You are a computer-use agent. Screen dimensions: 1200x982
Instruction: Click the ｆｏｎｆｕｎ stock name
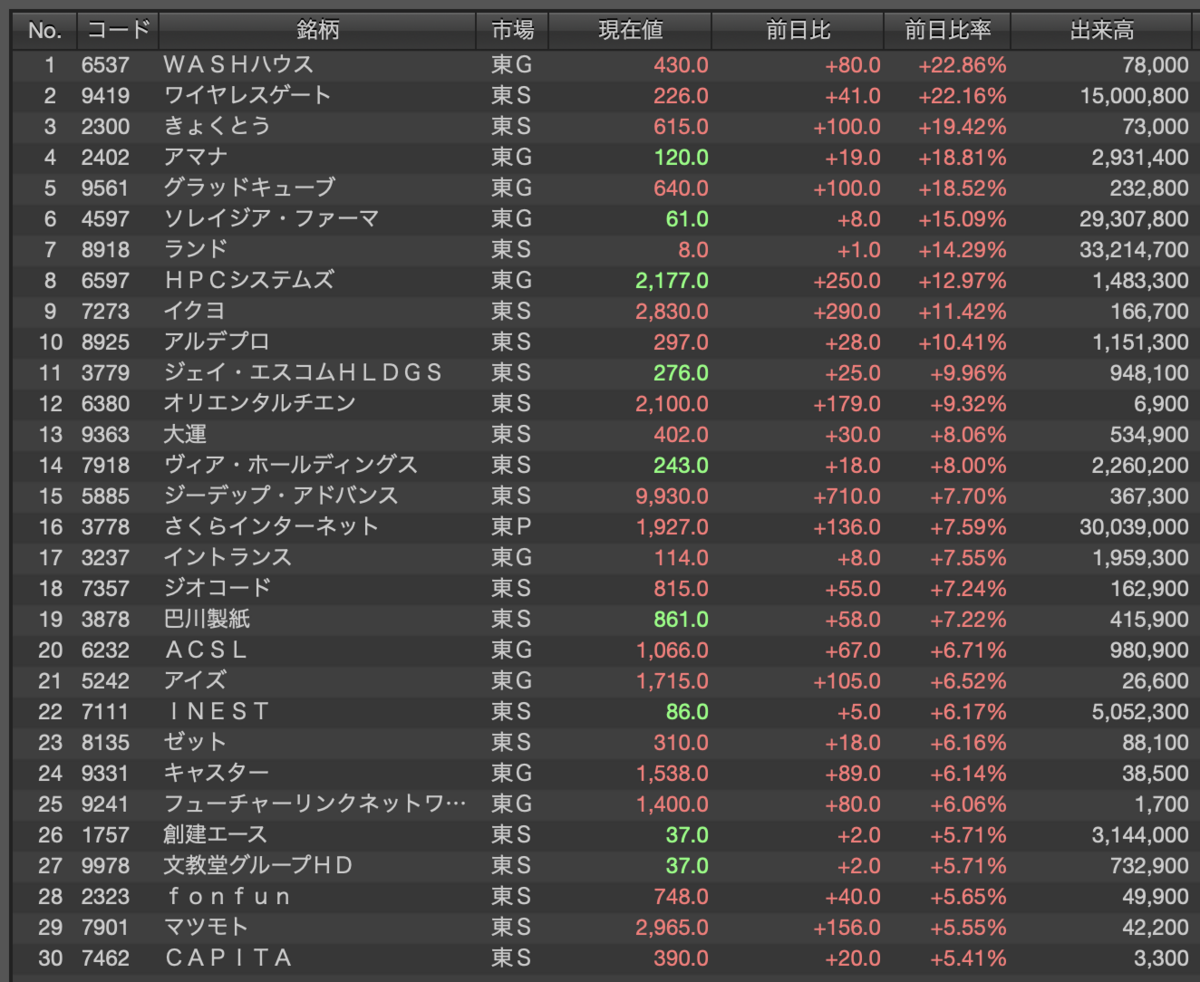pos(228,896)
